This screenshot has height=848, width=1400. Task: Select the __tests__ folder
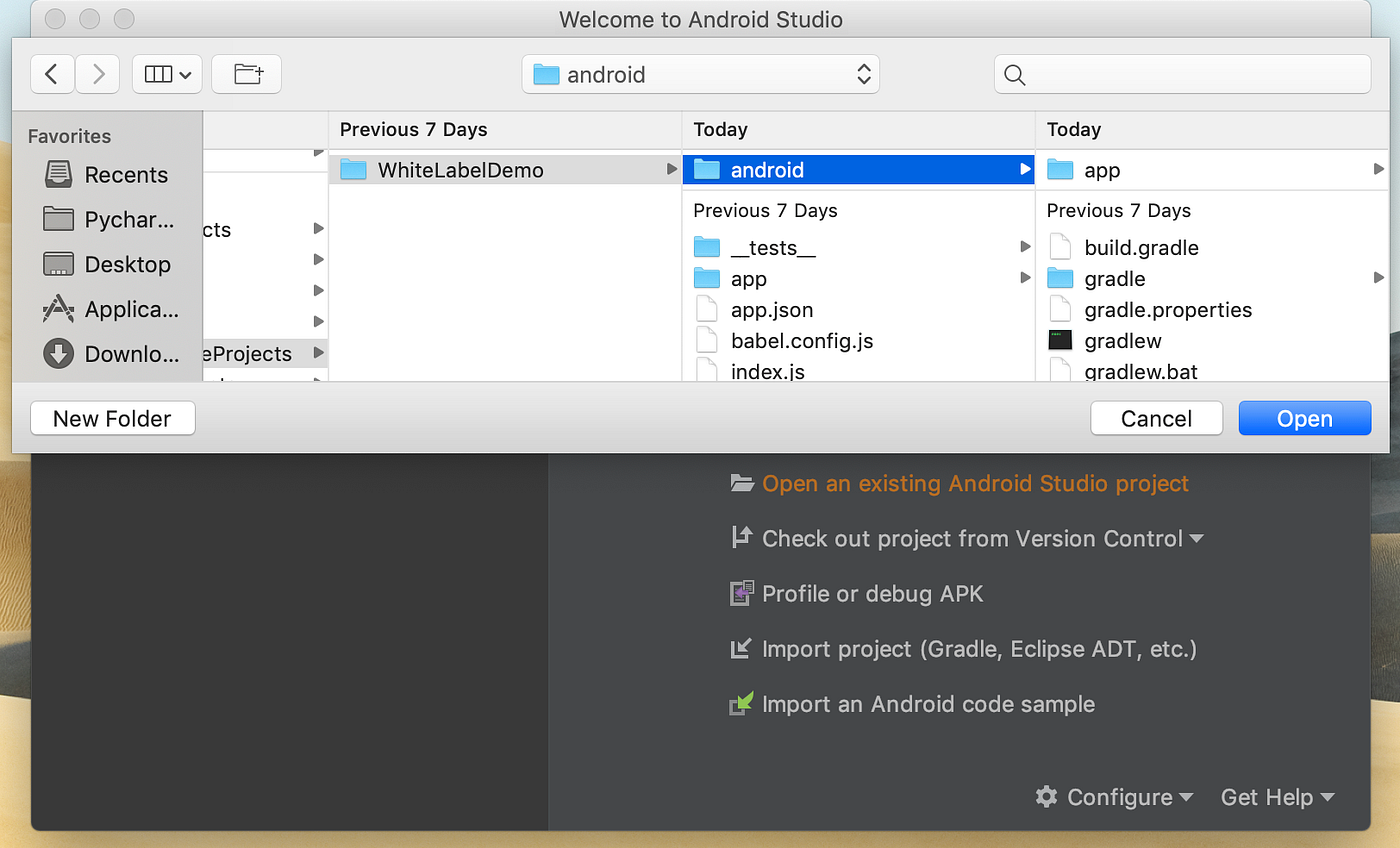pos(859,247)
